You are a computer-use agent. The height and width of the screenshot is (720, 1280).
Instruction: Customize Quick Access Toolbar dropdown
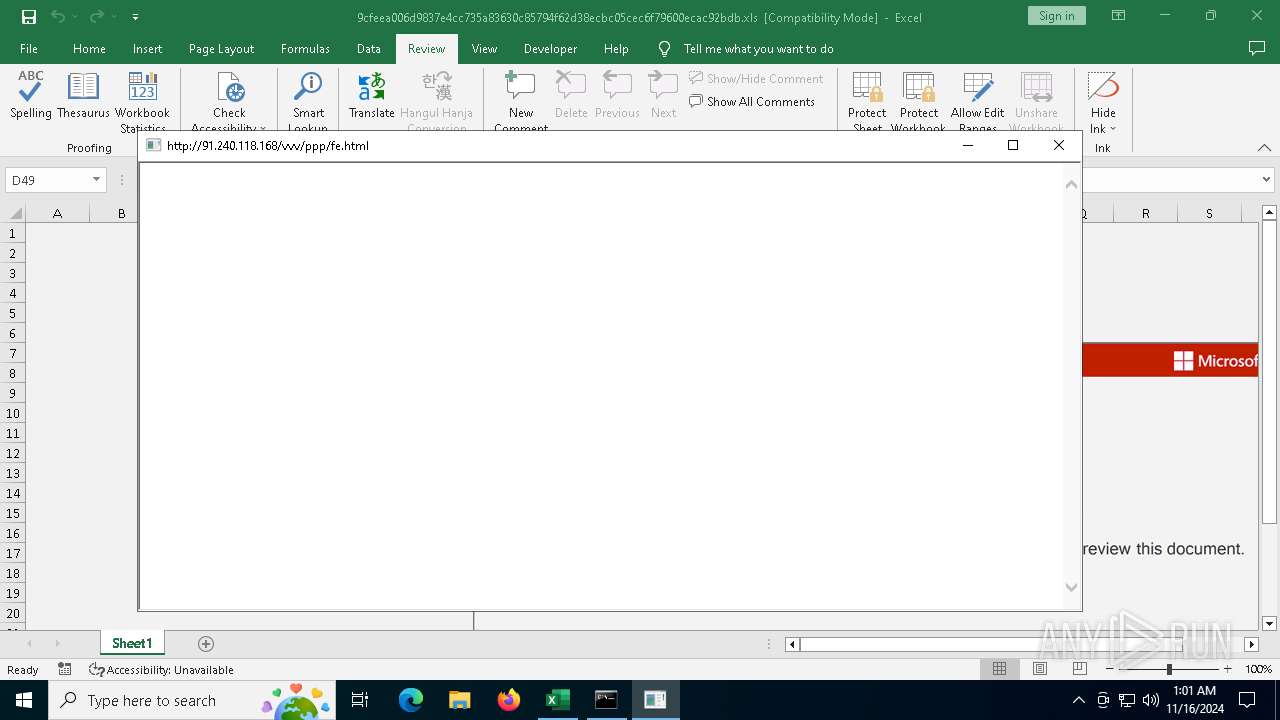click(135, 17)
